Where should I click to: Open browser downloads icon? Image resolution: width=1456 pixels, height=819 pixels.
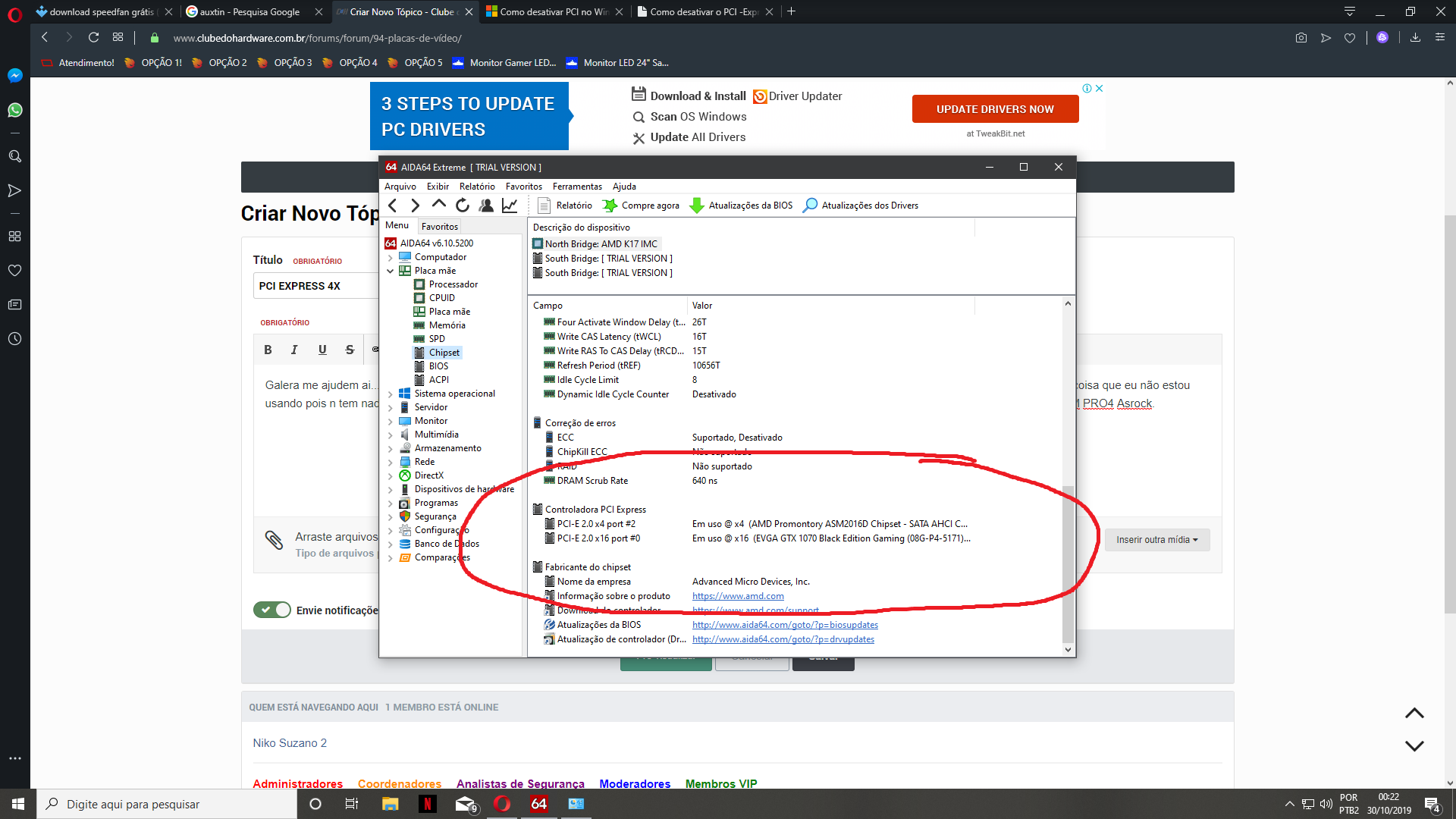point(1415,37)
